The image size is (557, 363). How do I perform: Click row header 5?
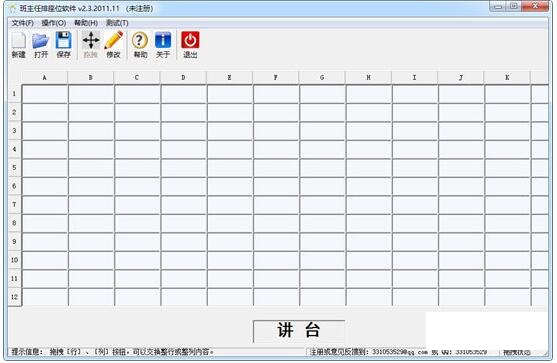[15, 168]
